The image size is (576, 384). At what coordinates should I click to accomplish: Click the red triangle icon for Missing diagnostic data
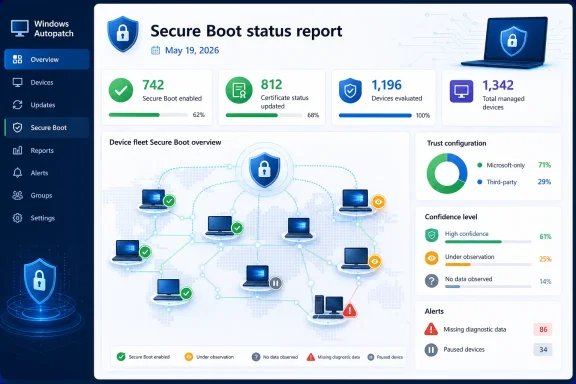431,329
